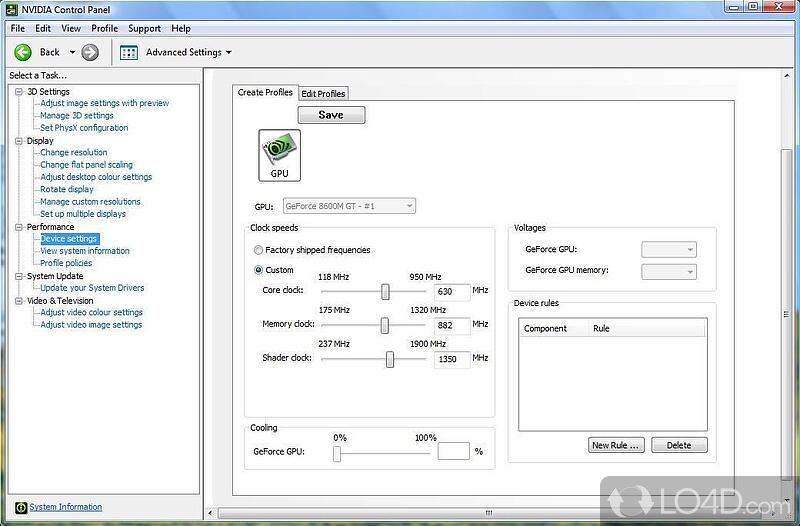This screenshot has height=526, width=800.
Task: Open Manage 3D settings in task tree
Action: click(77, 116)
